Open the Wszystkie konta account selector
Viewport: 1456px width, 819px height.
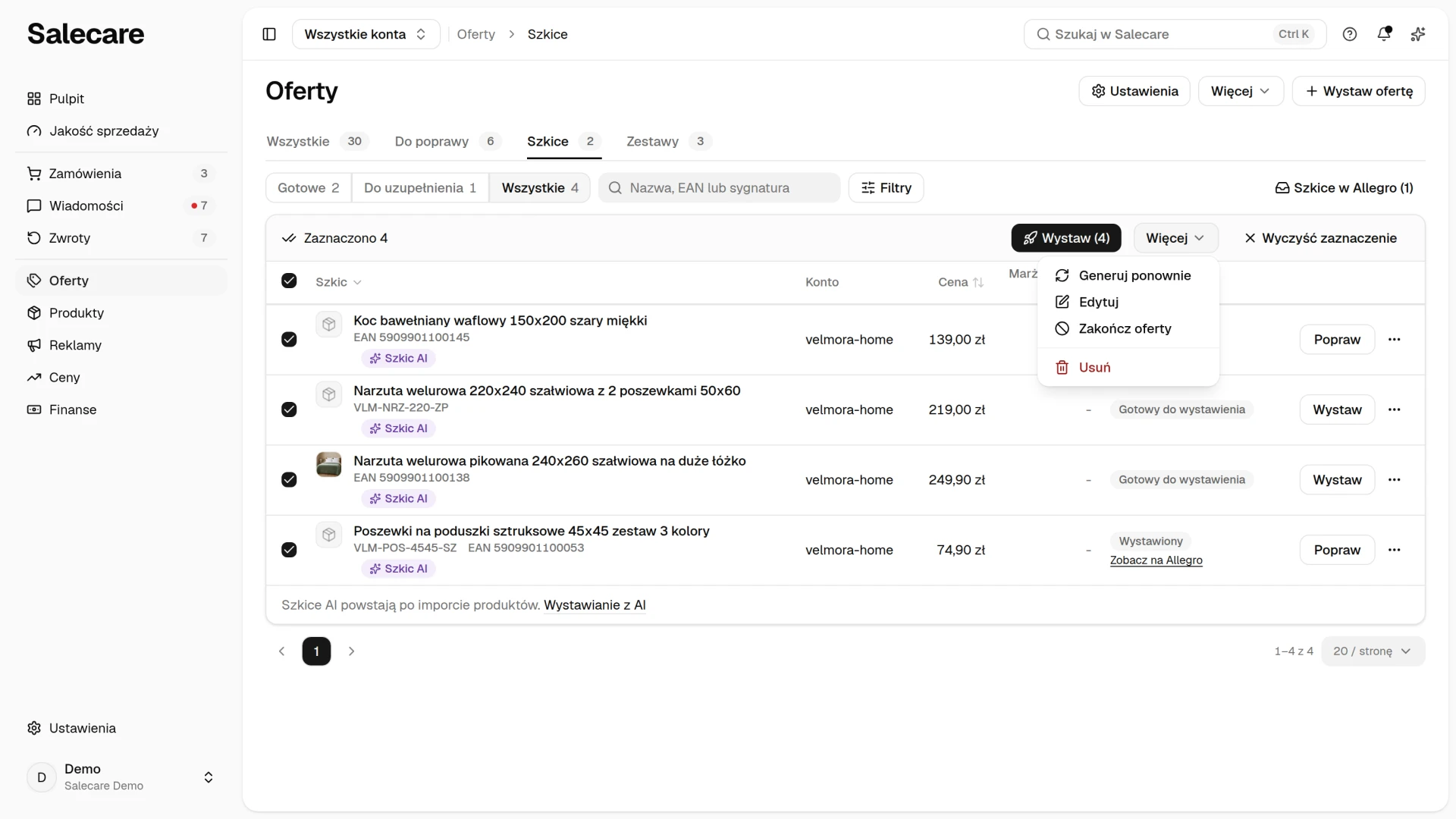[x=366, y=34]
